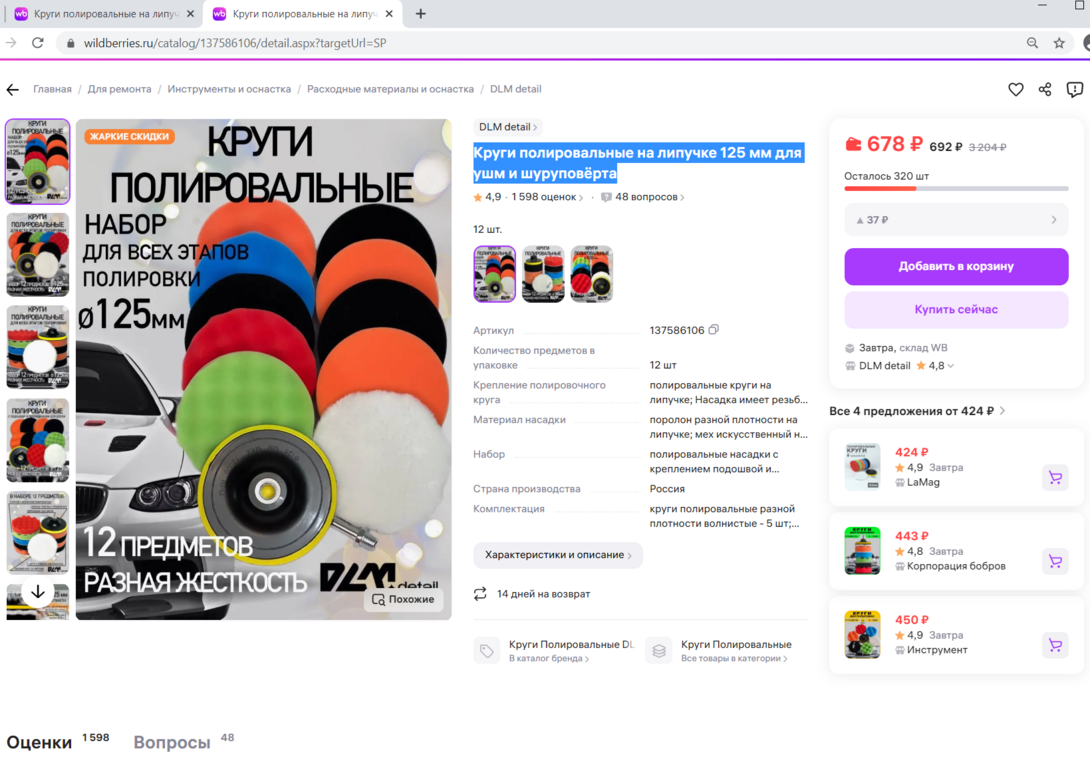
Task: Click the rating star next to 4,9
Action: coord(478,197)
